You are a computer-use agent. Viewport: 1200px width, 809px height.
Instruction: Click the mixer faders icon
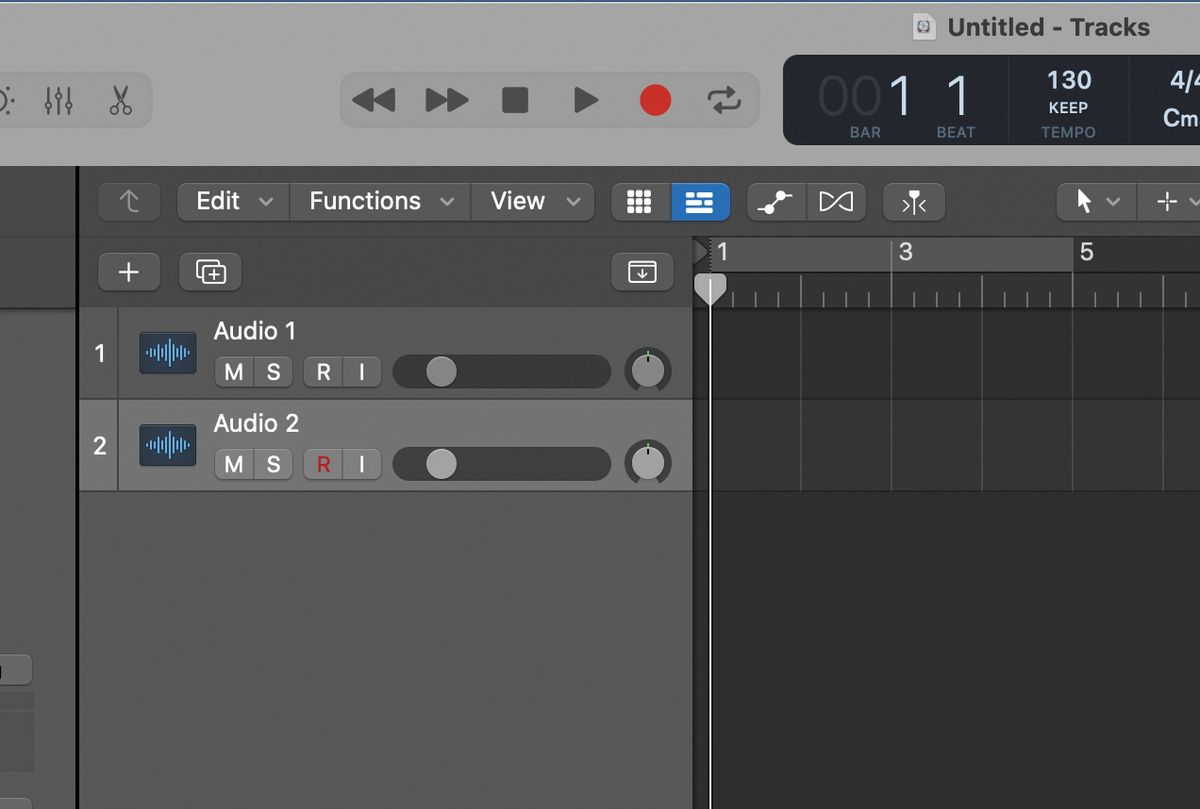coord(58,99)
